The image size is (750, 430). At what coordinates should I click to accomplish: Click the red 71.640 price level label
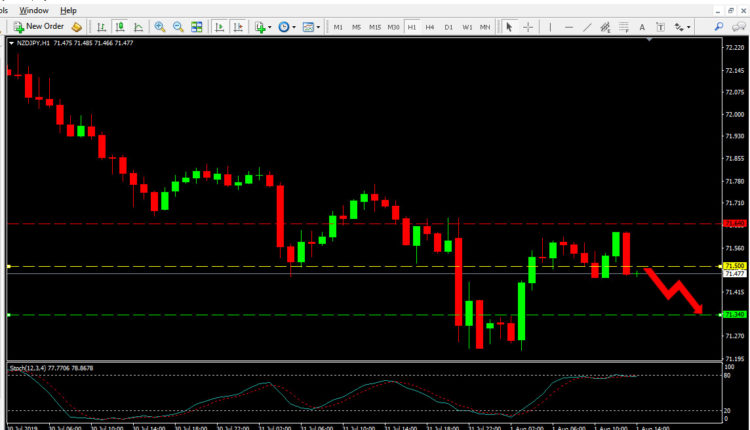[734, 223]
